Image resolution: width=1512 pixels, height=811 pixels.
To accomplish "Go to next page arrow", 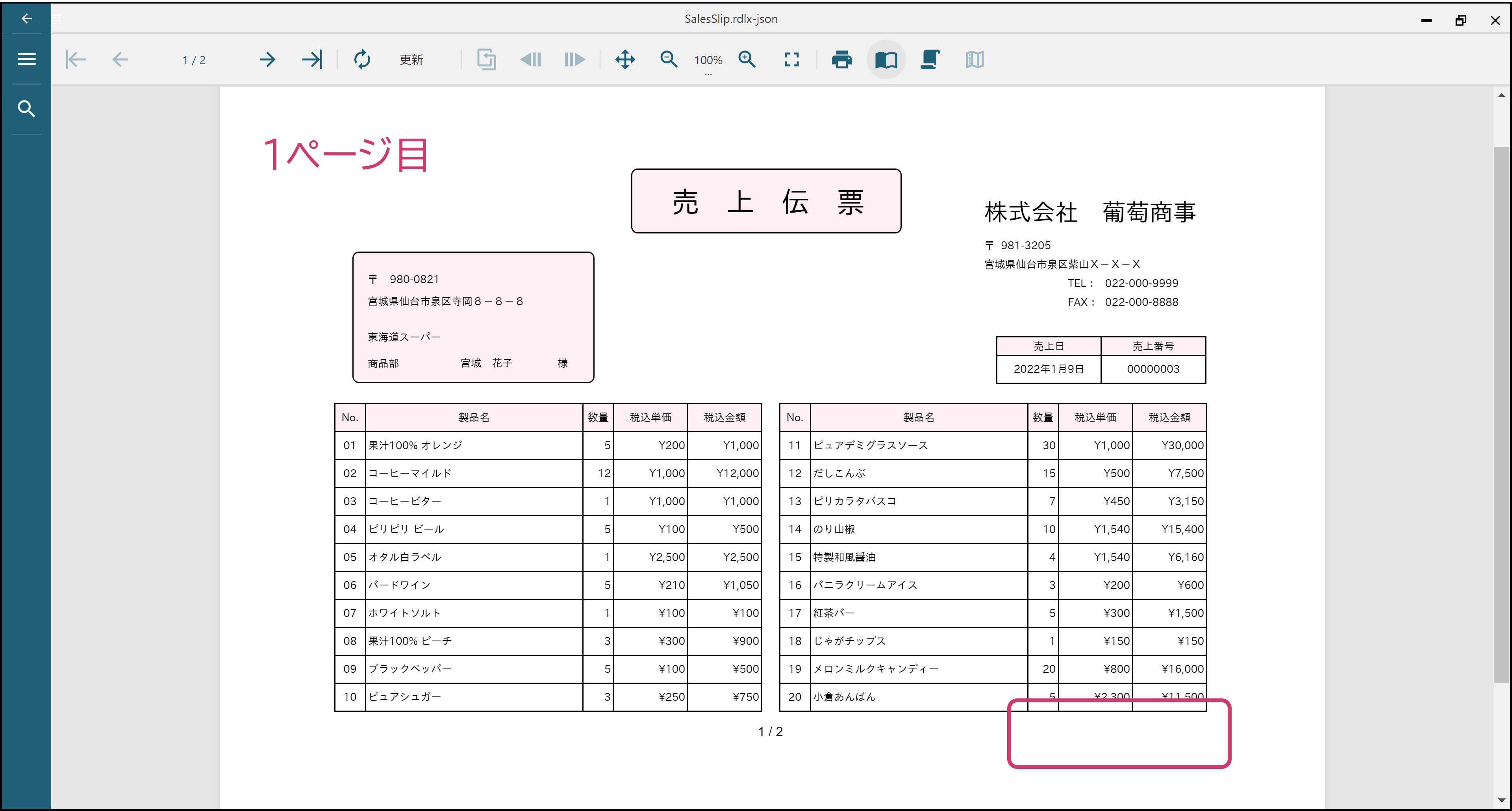I will click(268, 59).
